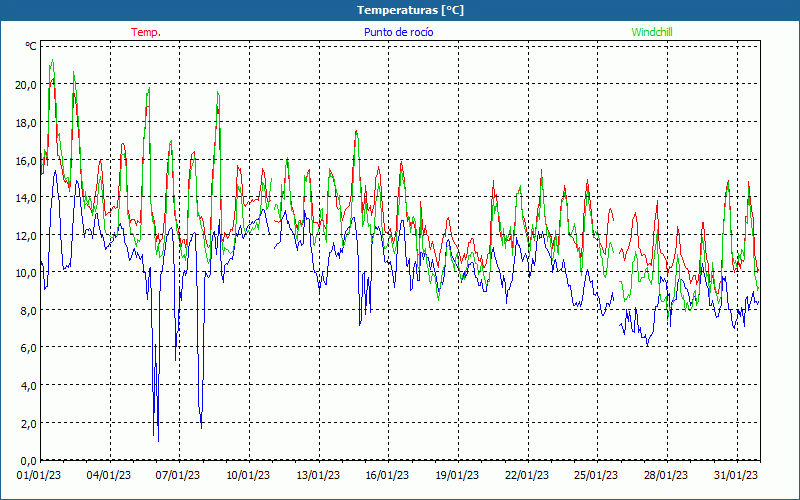Click the 20,0 y-axis value
Image resolution: width=800 pixels, height=500 pixels.
point(26,85)
